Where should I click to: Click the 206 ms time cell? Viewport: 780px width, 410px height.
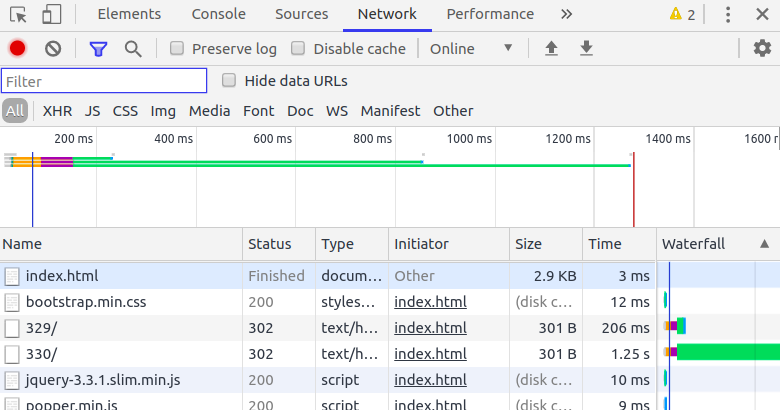(x=619, y=328)
